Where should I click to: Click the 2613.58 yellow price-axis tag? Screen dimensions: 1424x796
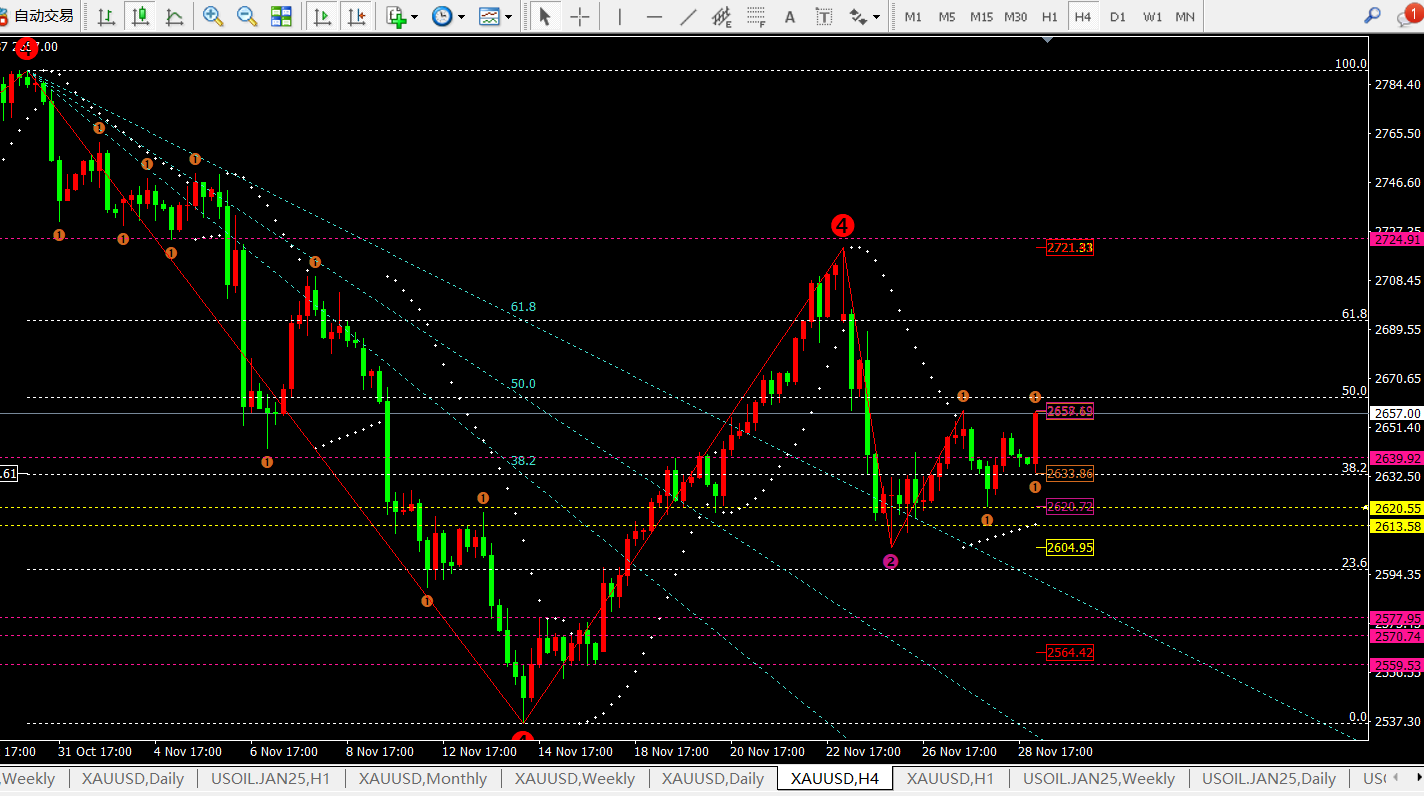[x=1397, y=526]
